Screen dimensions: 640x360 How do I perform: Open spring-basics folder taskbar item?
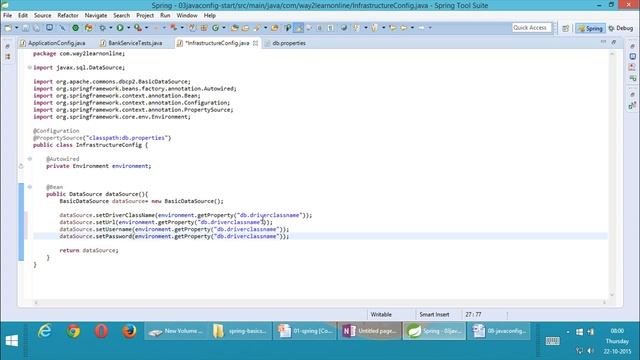240,331
